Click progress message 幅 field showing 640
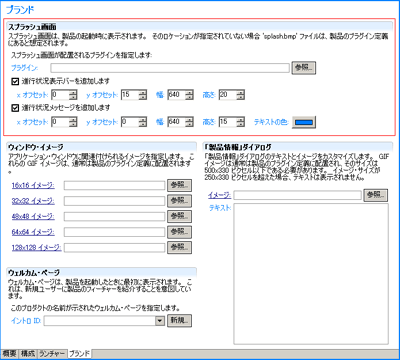The width and height of the screenshot is (400, 360). [177, 122]
